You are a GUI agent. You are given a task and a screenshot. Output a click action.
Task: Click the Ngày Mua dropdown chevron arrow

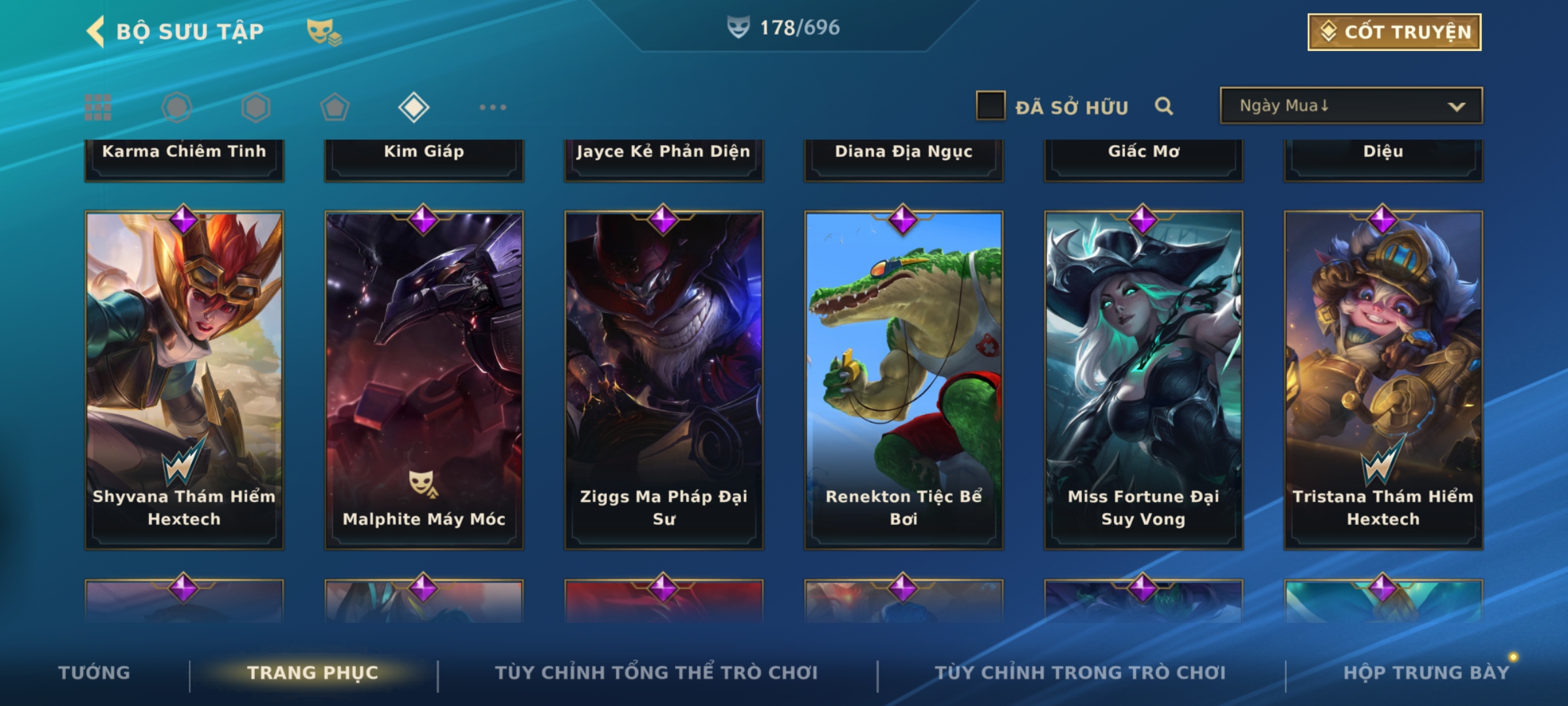[x=1456, y=107]
